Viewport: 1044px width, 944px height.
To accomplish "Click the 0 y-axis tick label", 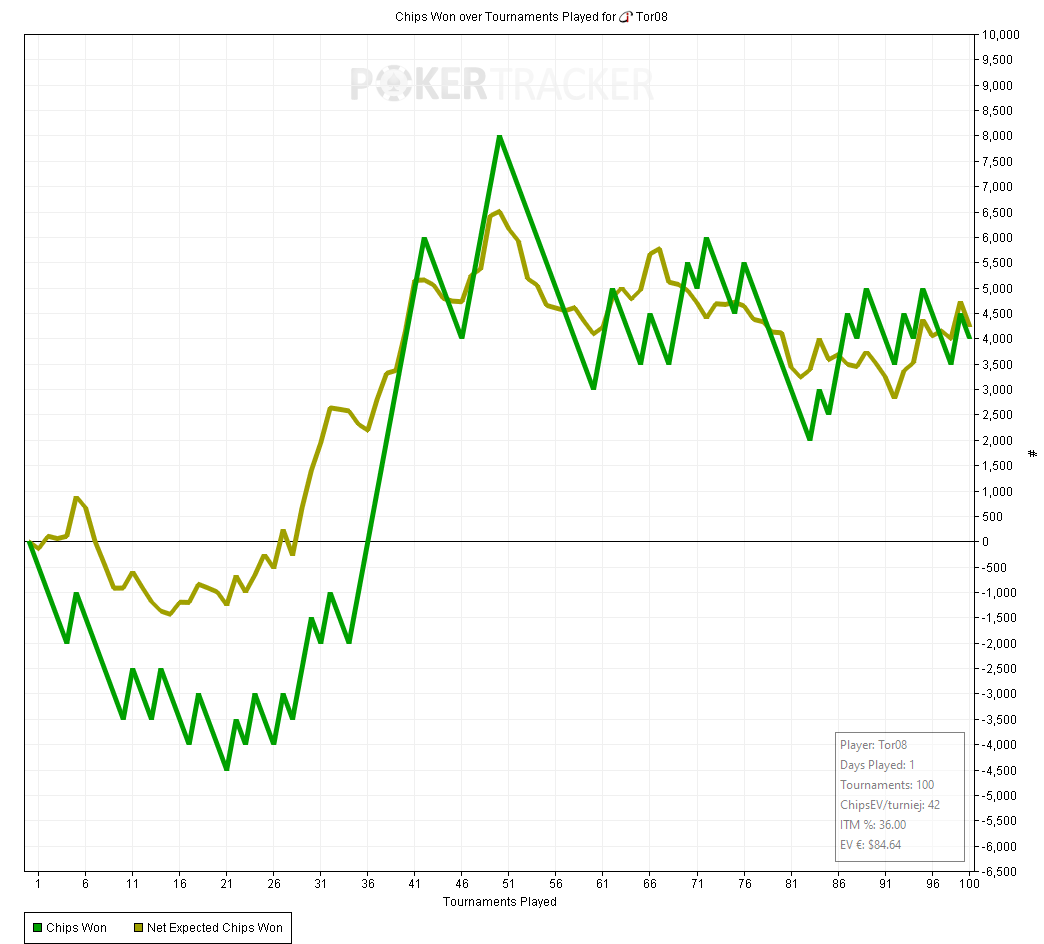I will [x=986, y=542].
